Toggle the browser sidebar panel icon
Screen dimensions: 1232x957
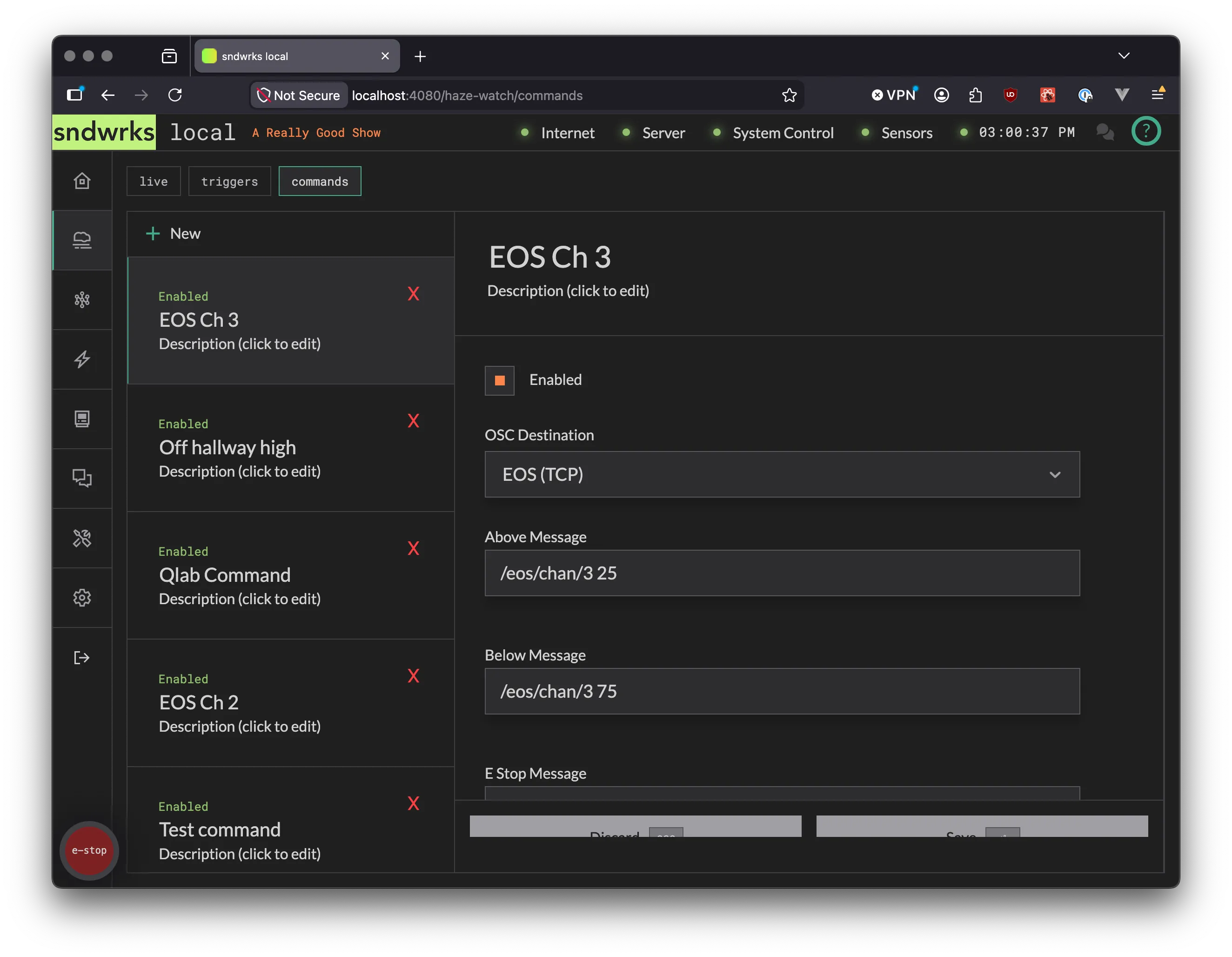[x=74, y=95]
